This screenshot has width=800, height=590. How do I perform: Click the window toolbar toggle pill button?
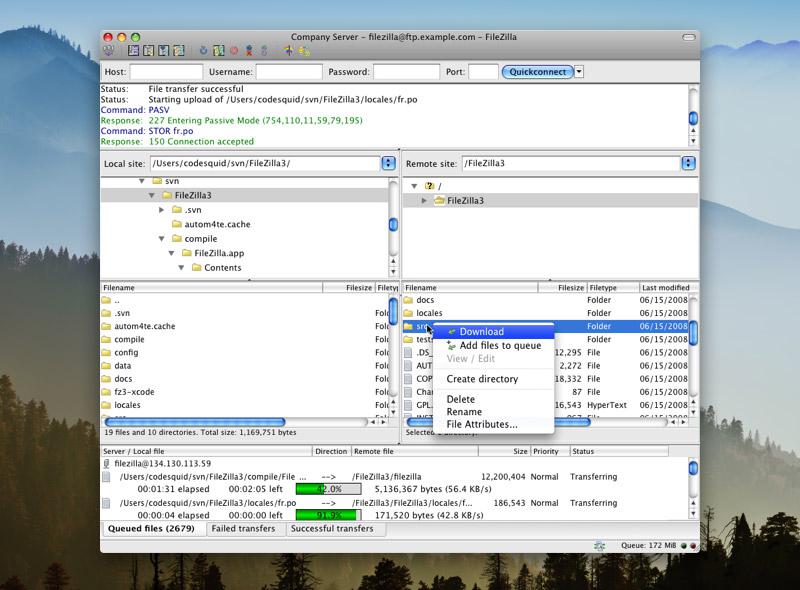pyautogui.click(x=689, y=37)
